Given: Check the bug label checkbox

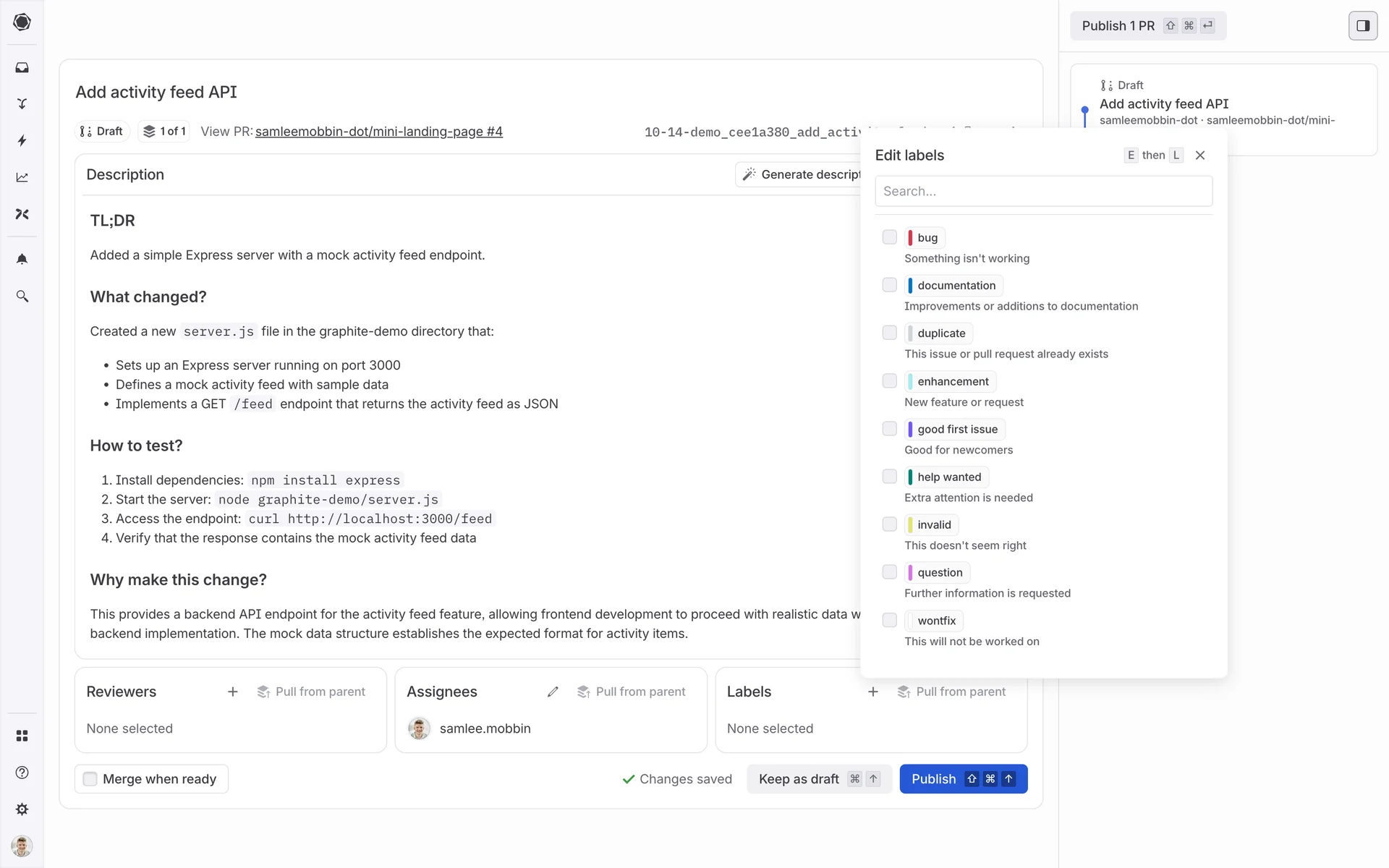Looking at the screenshot, I should pos(889,237).
